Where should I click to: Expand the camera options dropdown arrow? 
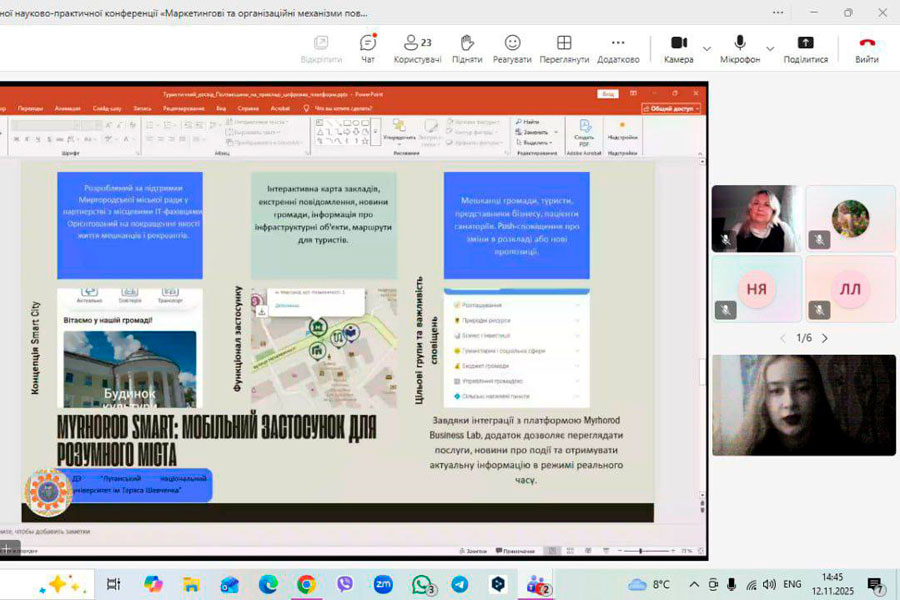(707, 48)
